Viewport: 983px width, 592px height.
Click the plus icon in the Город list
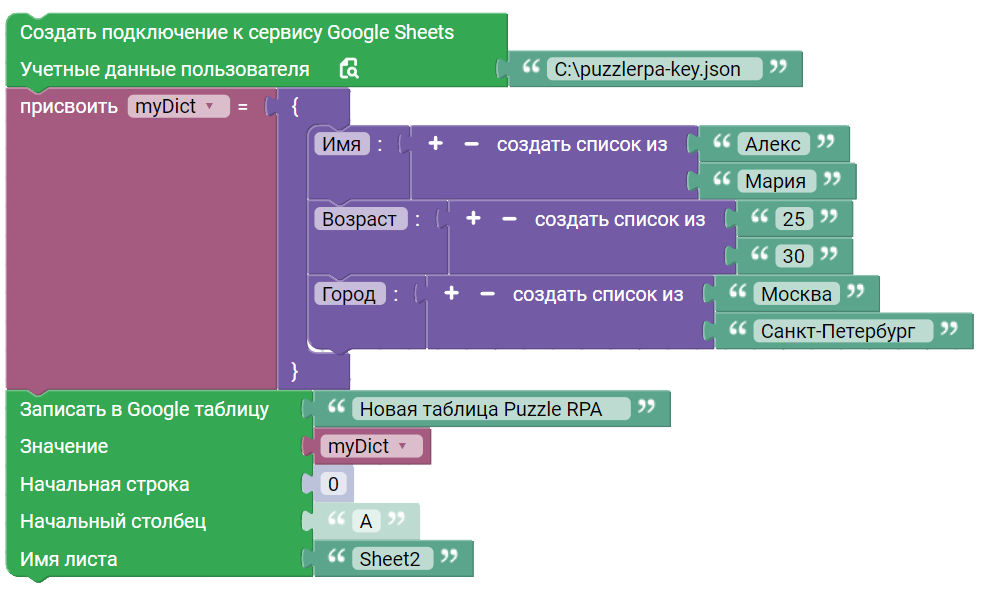point(451,293)
